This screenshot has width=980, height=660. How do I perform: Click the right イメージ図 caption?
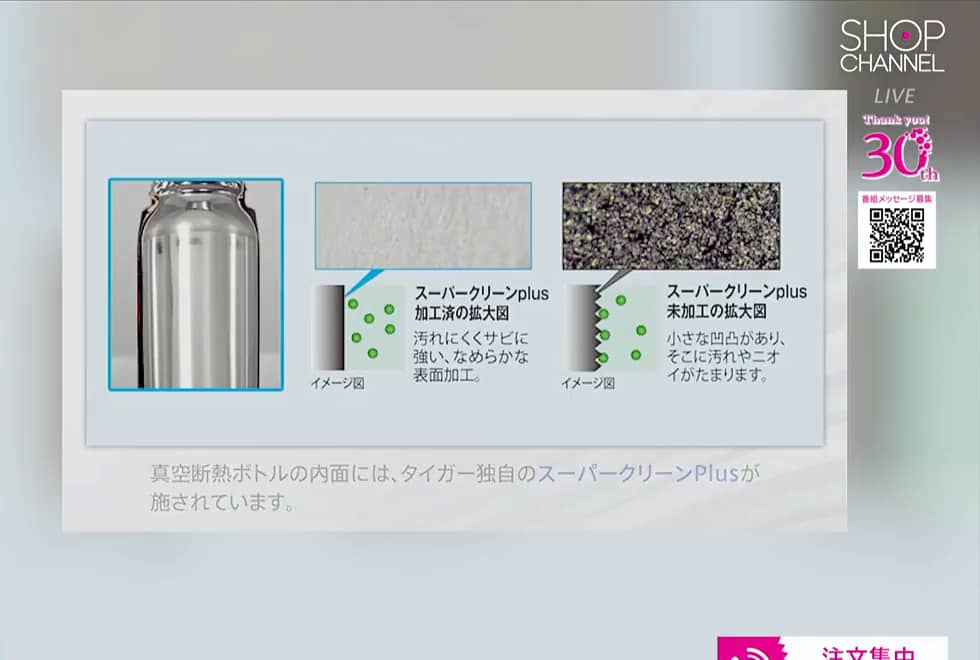pos(588,383)
